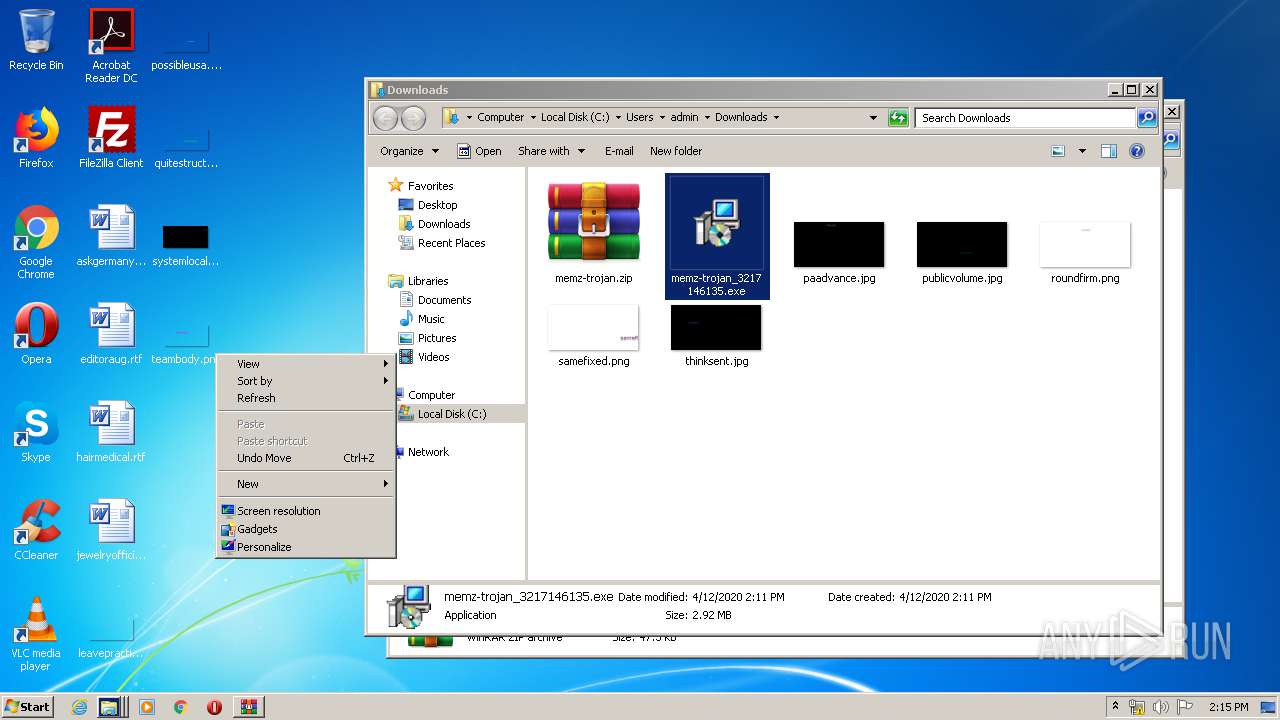The height and width of the screenshot is (720, 1280).
Task: Launch Opera desktop shortcut
Action: pyautogui.click(x=36, y=334)
